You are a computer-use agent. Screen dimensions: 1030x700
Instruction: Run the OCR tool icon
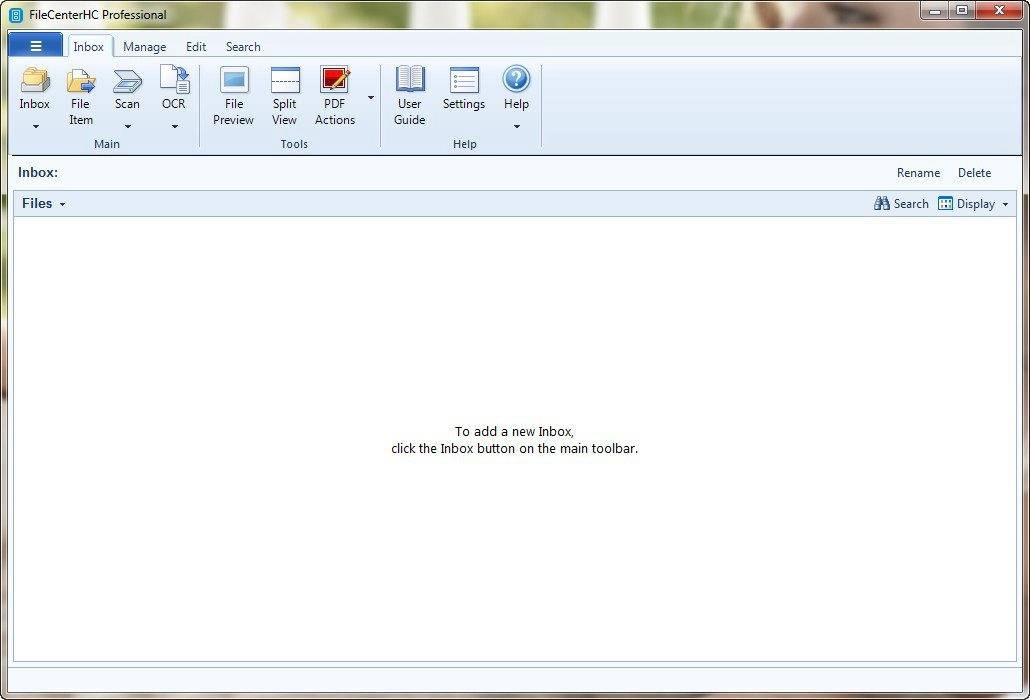tap(175, 79)
